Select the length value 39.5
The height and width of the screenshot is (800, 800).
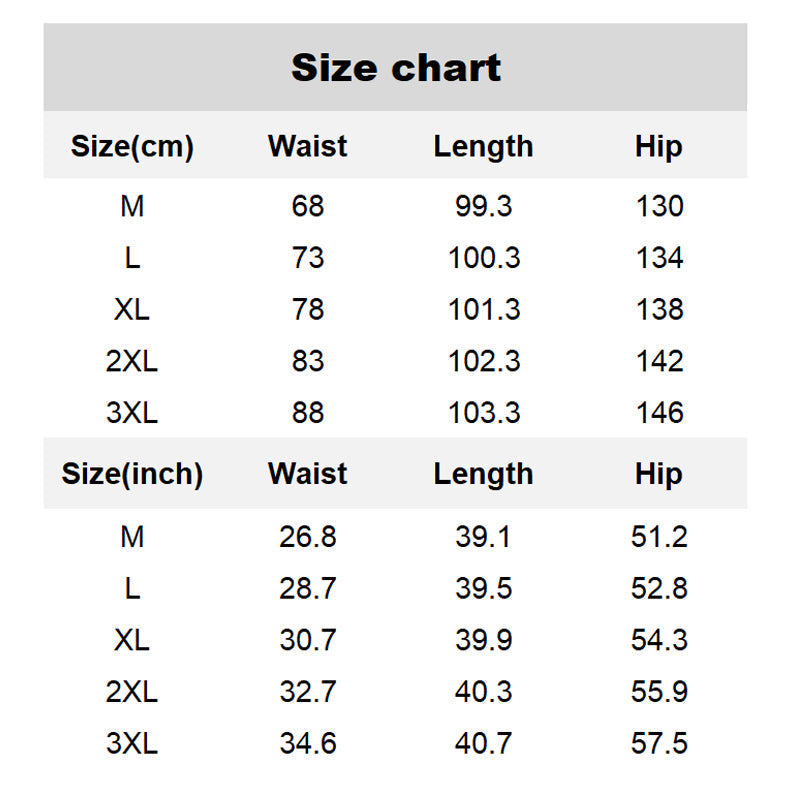[x=484, y=588]
